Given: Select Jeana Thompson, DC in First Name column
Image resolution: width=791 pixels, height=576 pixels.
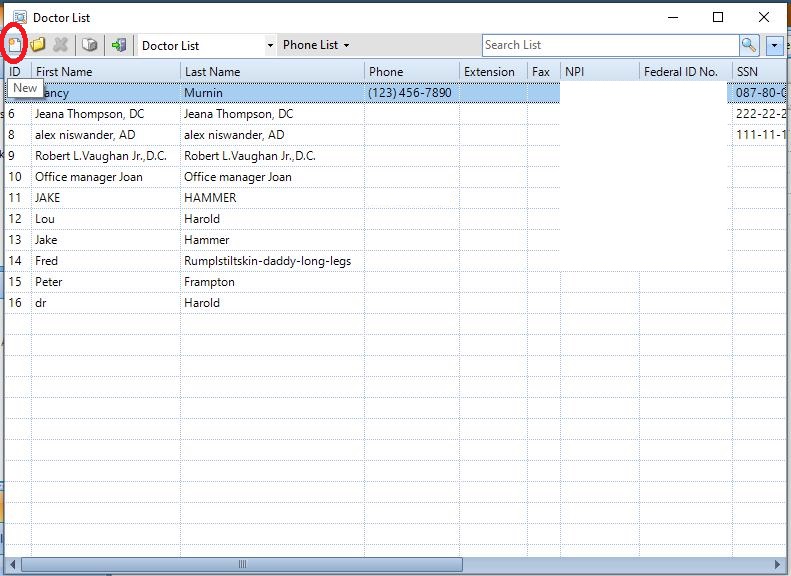Looking at the screenshot, I should click(x=106, y=114).
